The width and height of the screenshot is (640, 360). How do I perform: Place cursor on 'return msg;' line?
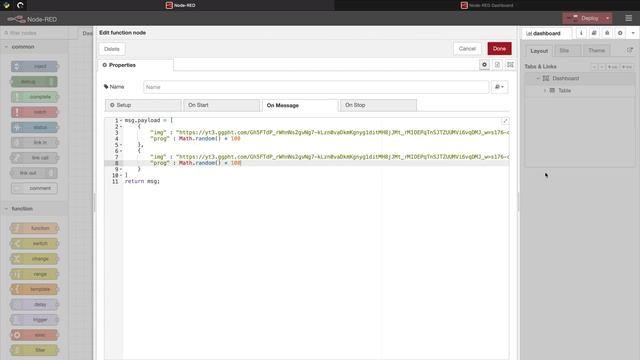142,181
